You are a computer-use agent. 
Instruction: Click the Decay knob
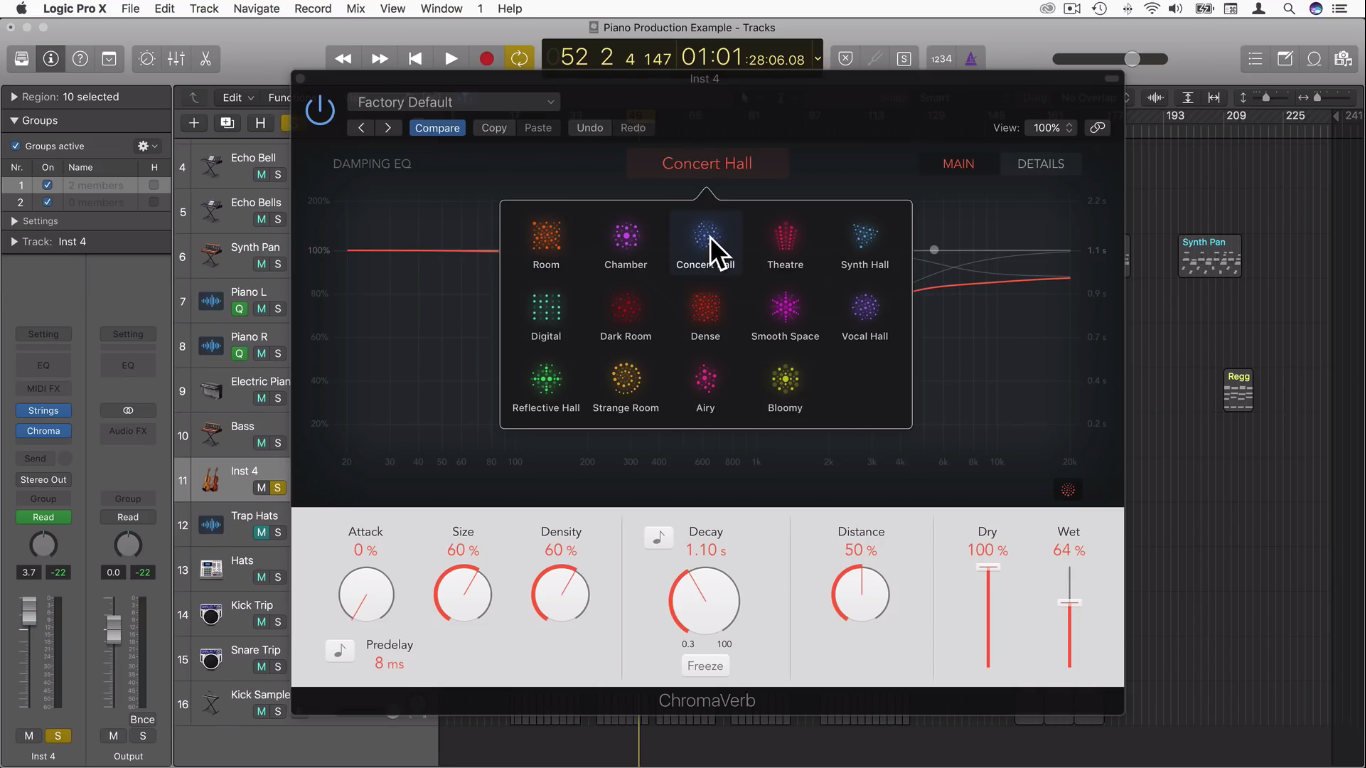point(704,601)
